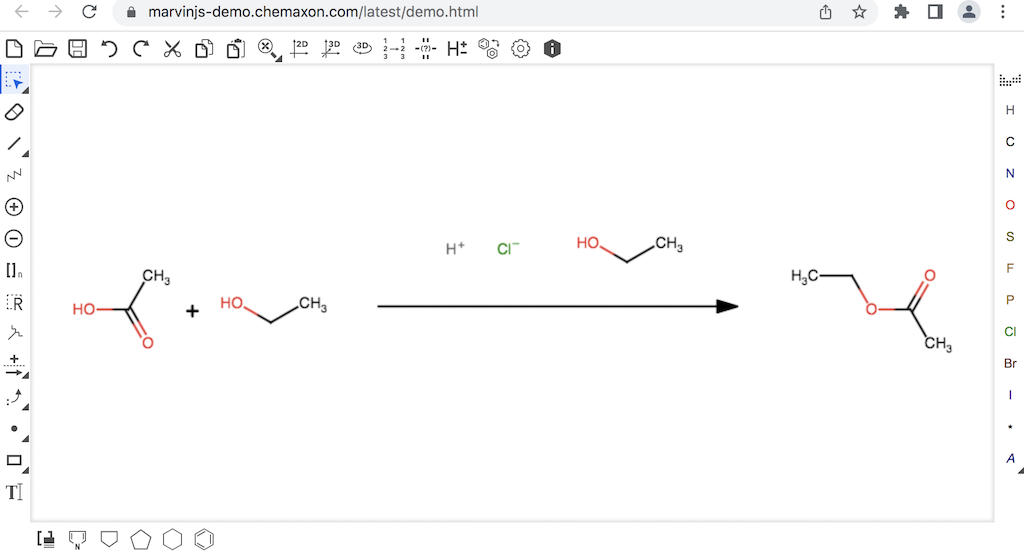
Task: Clean the structure in 2D
Action: click(x=299, y=48)
